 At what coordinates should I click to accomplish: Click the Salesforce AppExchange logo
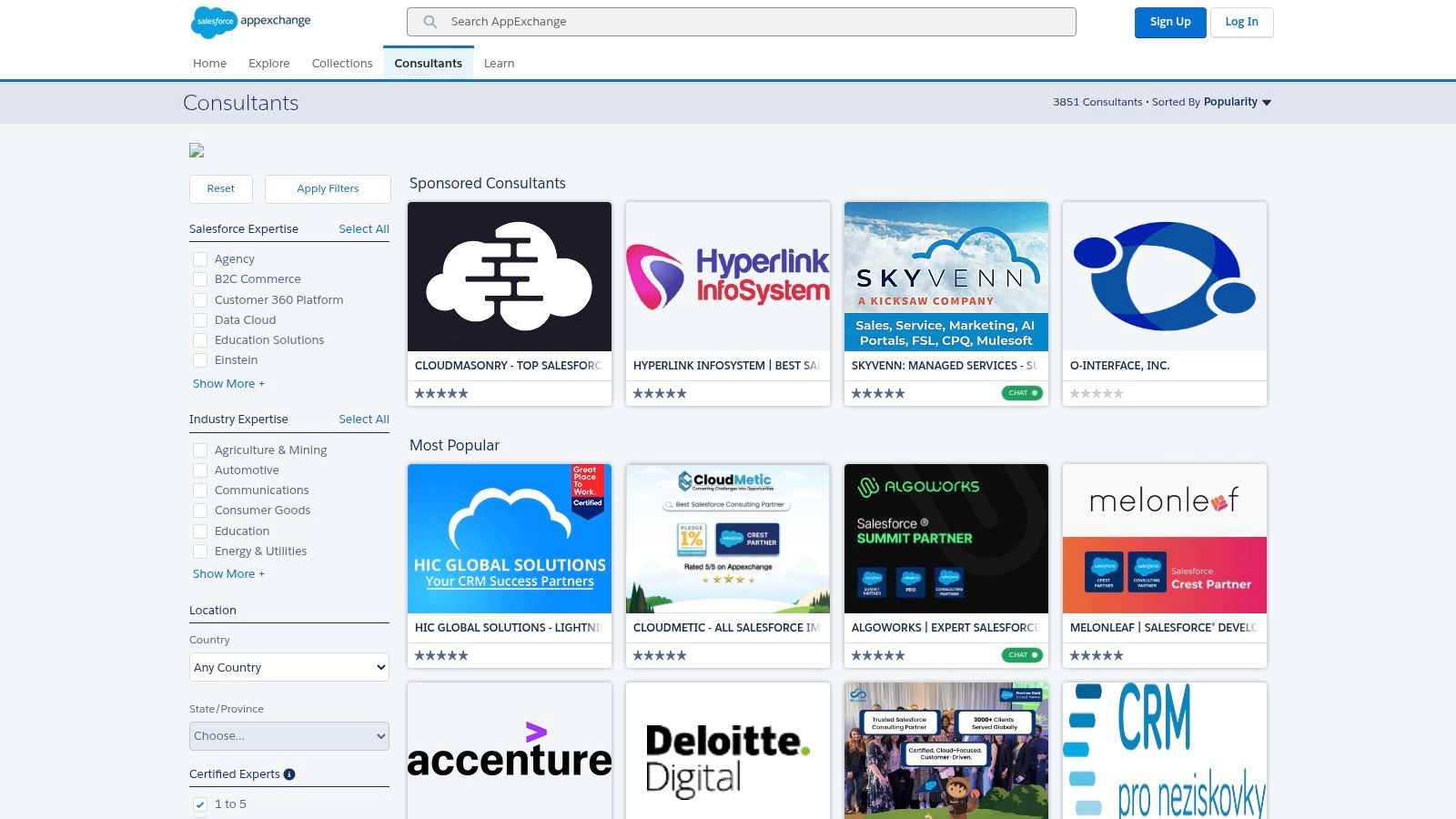pyautogui.click(x=248, y=21)
